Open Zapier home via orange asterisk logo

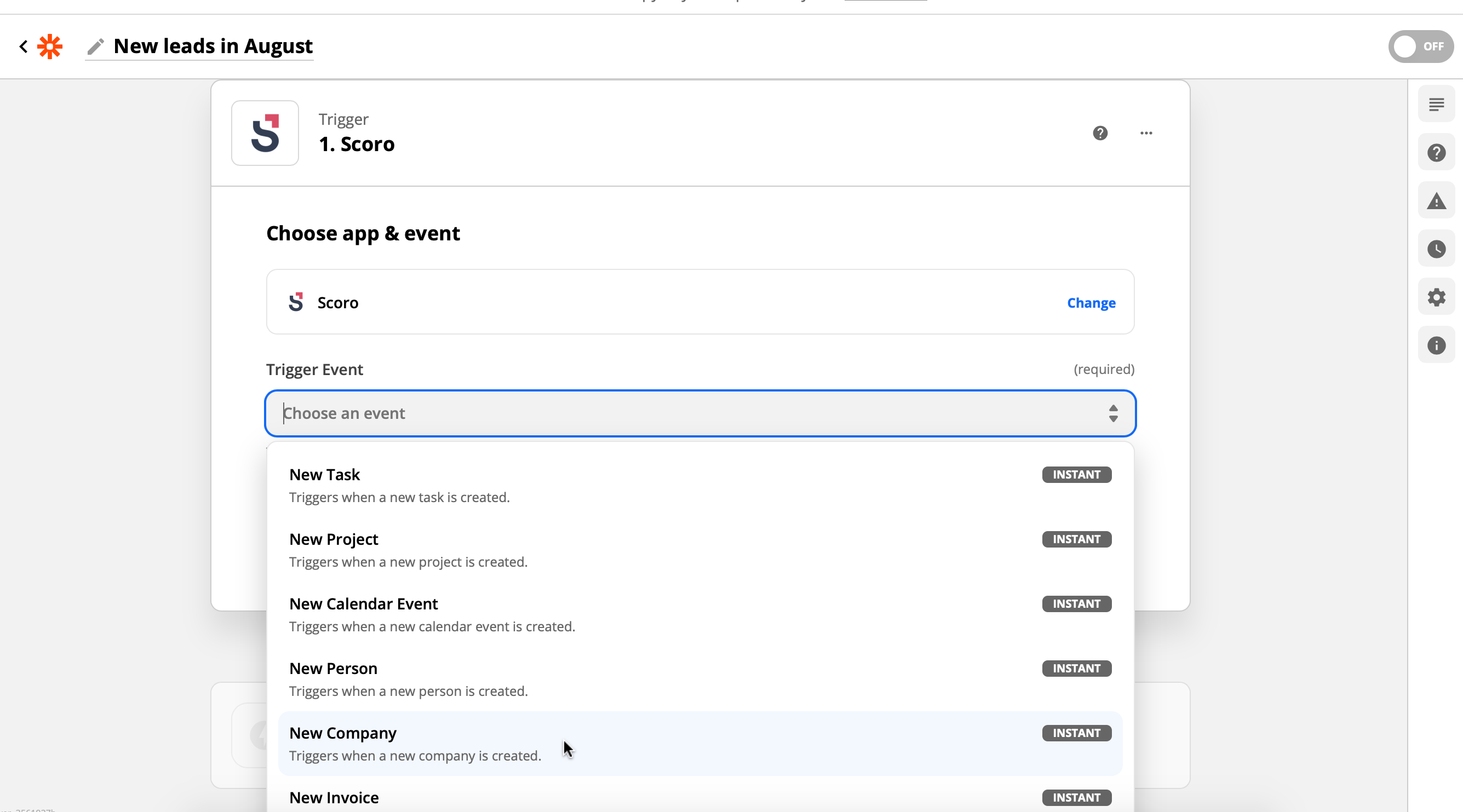50,46
